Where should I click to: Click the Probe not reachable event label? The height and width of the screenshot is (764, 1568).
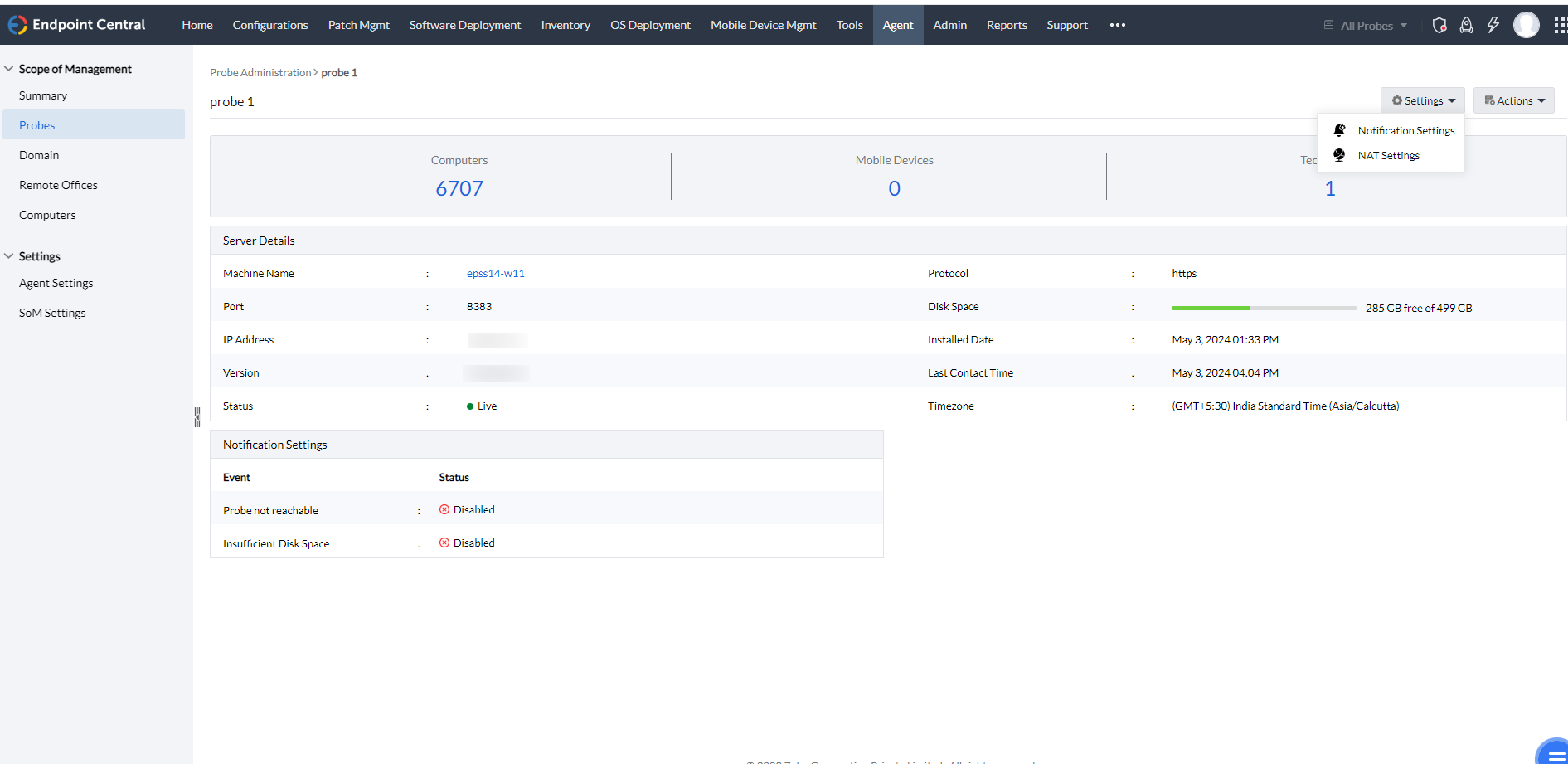coord(270,510)
